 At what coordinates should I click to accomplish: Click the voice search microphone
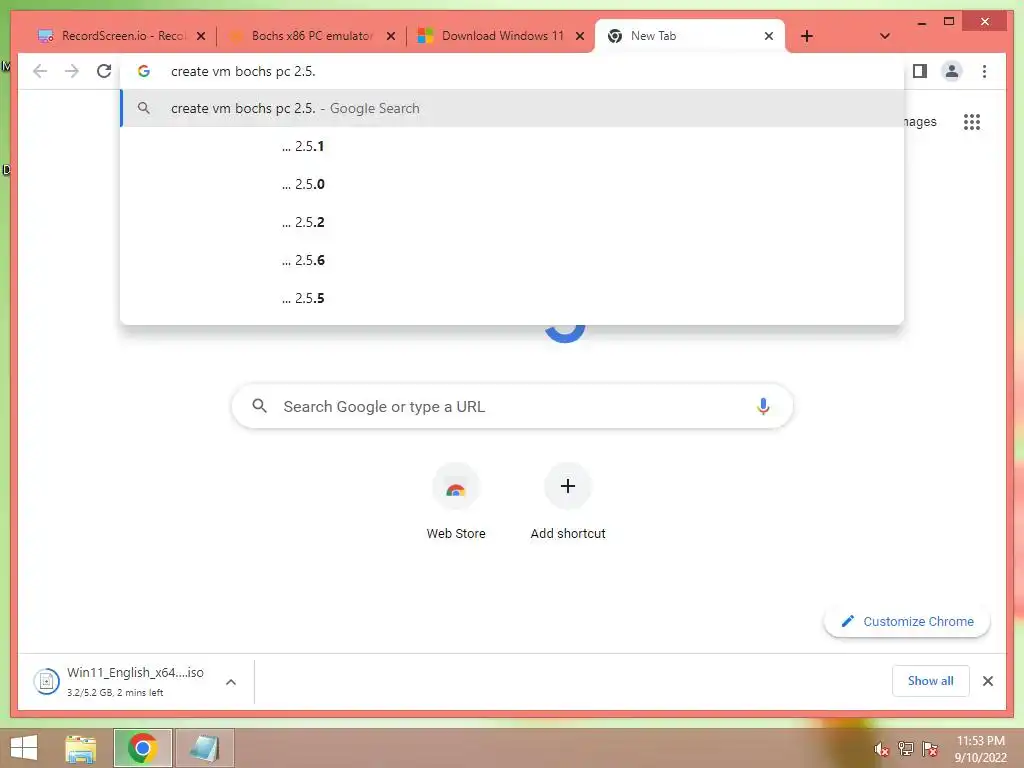click(763, 406)
